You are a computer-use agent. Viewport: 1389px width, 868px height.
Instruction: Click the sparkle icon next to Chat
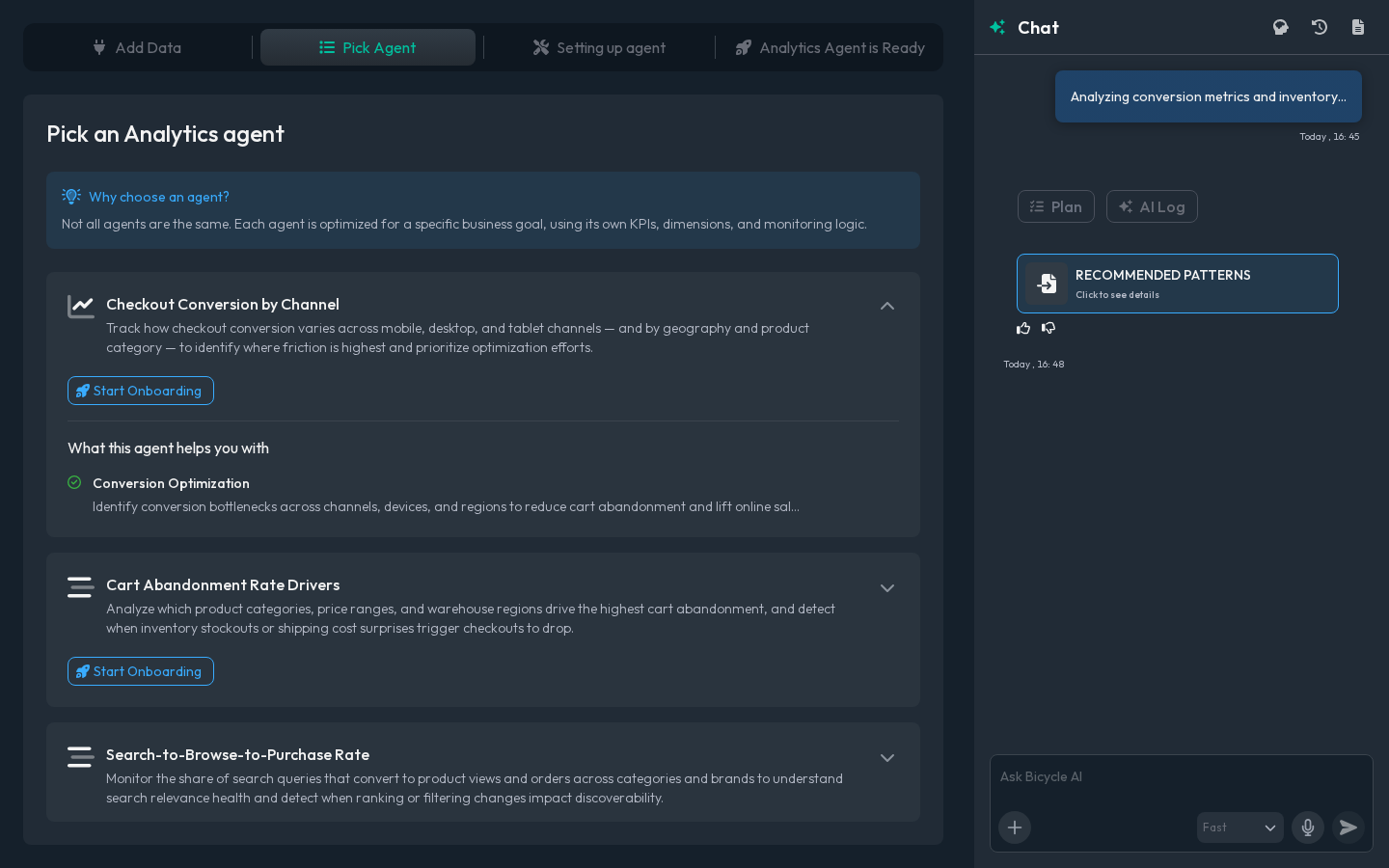coord(997,27)
